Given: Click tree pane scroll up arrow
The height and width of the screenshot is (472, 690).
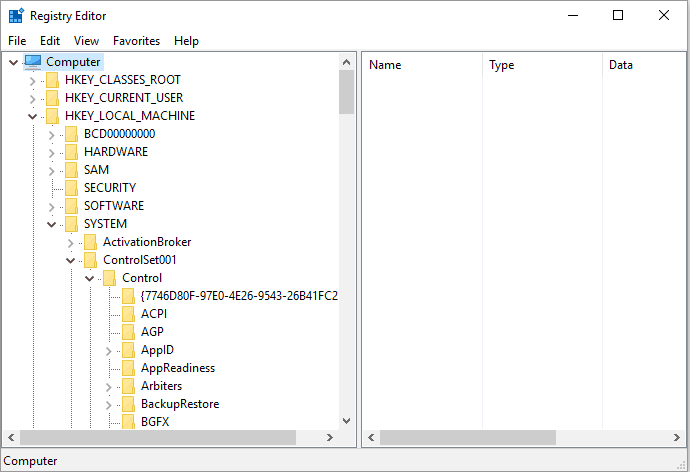Looking at the screenshot, I should [347, 62].
